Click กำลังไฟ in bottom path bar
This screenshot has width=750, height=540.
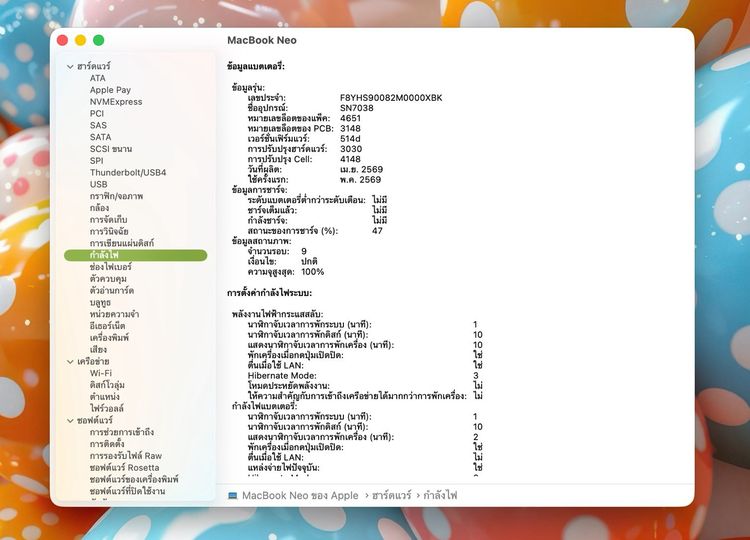[440, 496]
